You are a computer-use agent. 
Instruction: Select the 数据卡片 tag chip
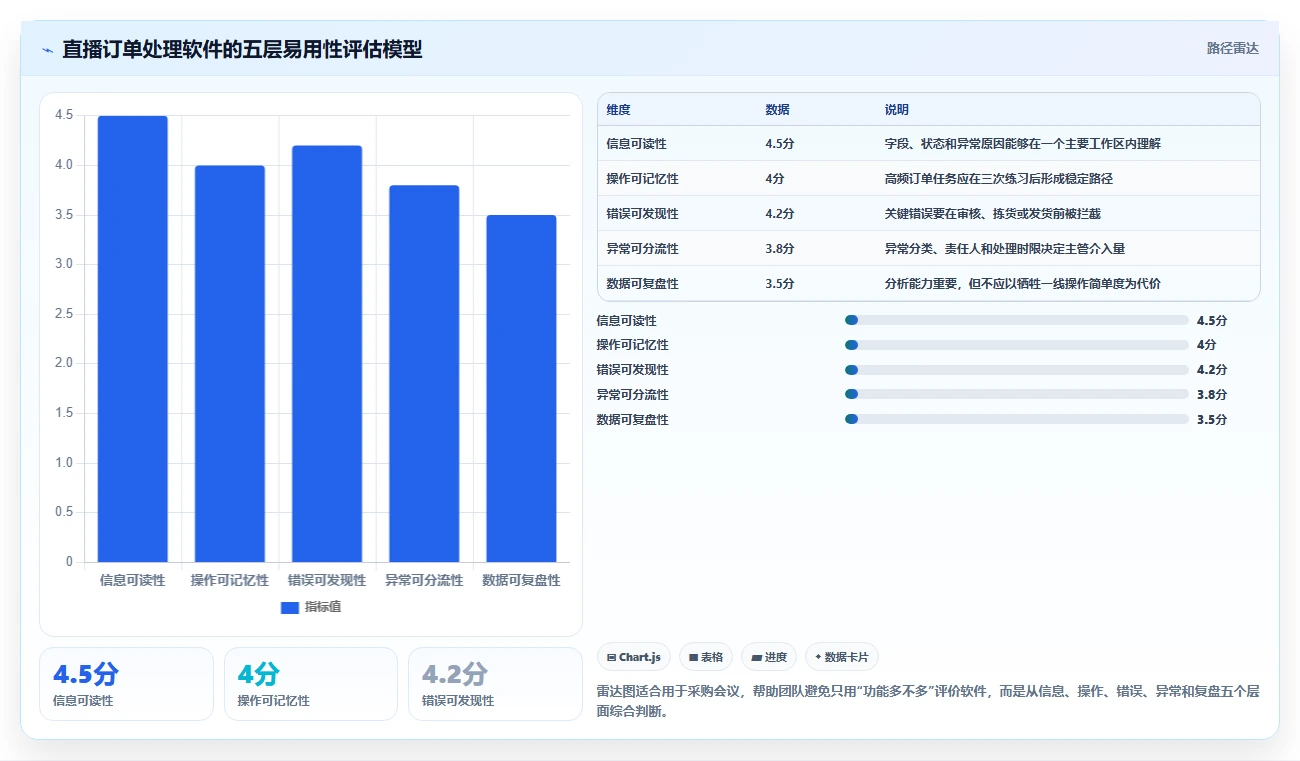[842, 657]
